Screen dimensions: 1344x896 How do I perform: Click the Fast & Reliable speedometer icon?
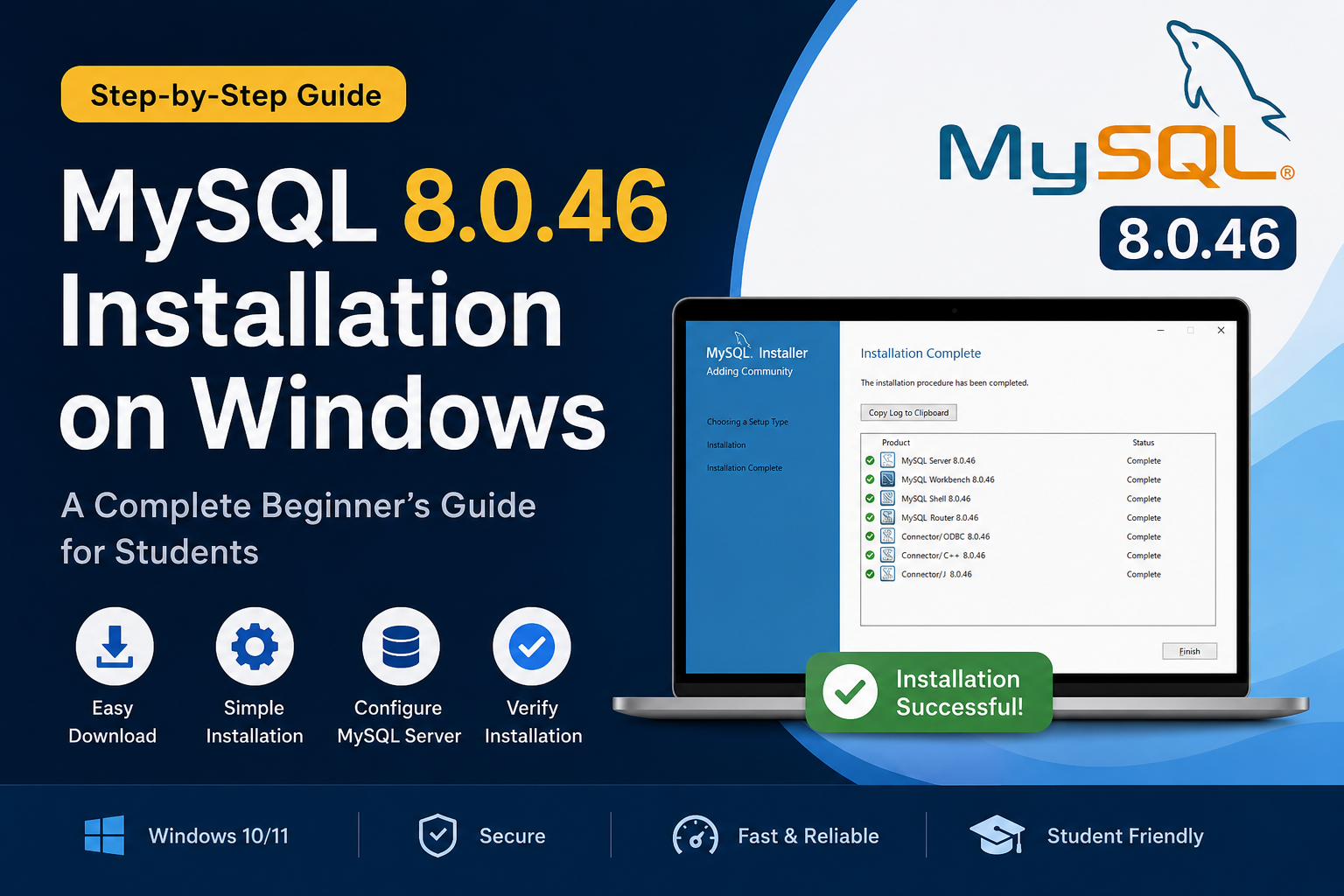pyautogui.click(x=695, y=836)
